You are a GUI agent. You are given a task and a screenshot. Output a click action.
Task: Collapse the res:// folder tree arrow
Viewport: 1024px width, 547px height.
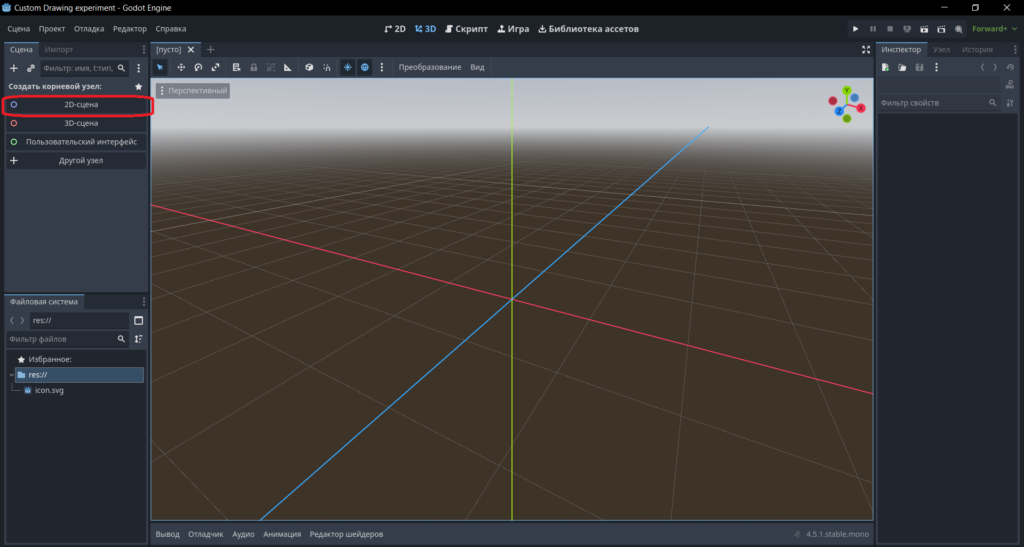pyautogui.click(x=11, y=375)
